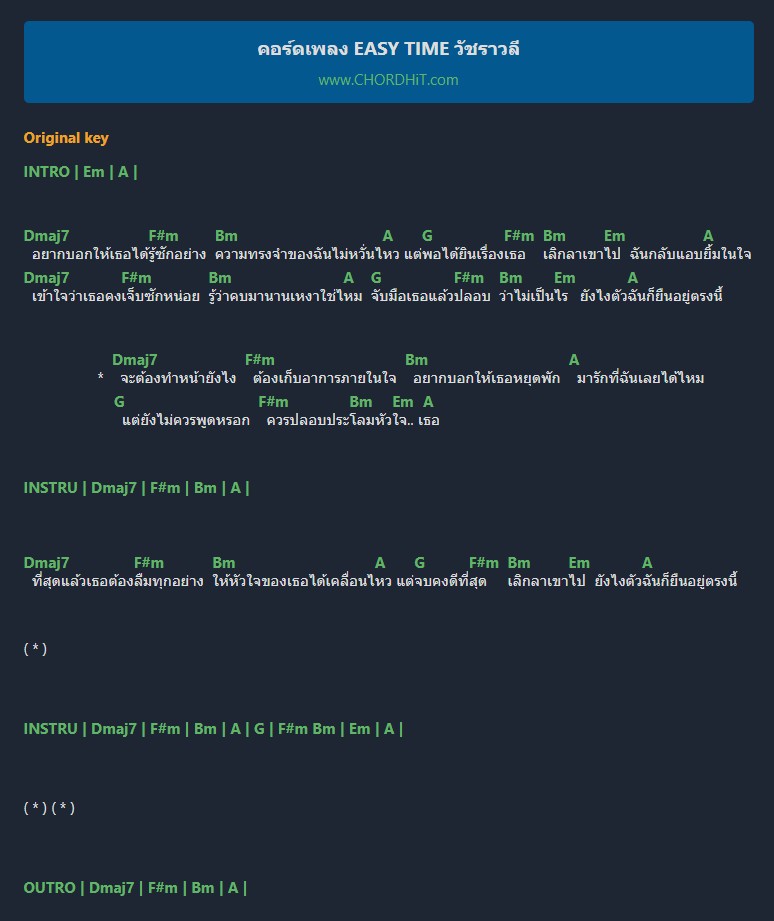Viewport: 774px width, 921px height.
Task: Click lyric ต้องเก็บอาการภายในใจ
Action: click(x=324, y=378)
